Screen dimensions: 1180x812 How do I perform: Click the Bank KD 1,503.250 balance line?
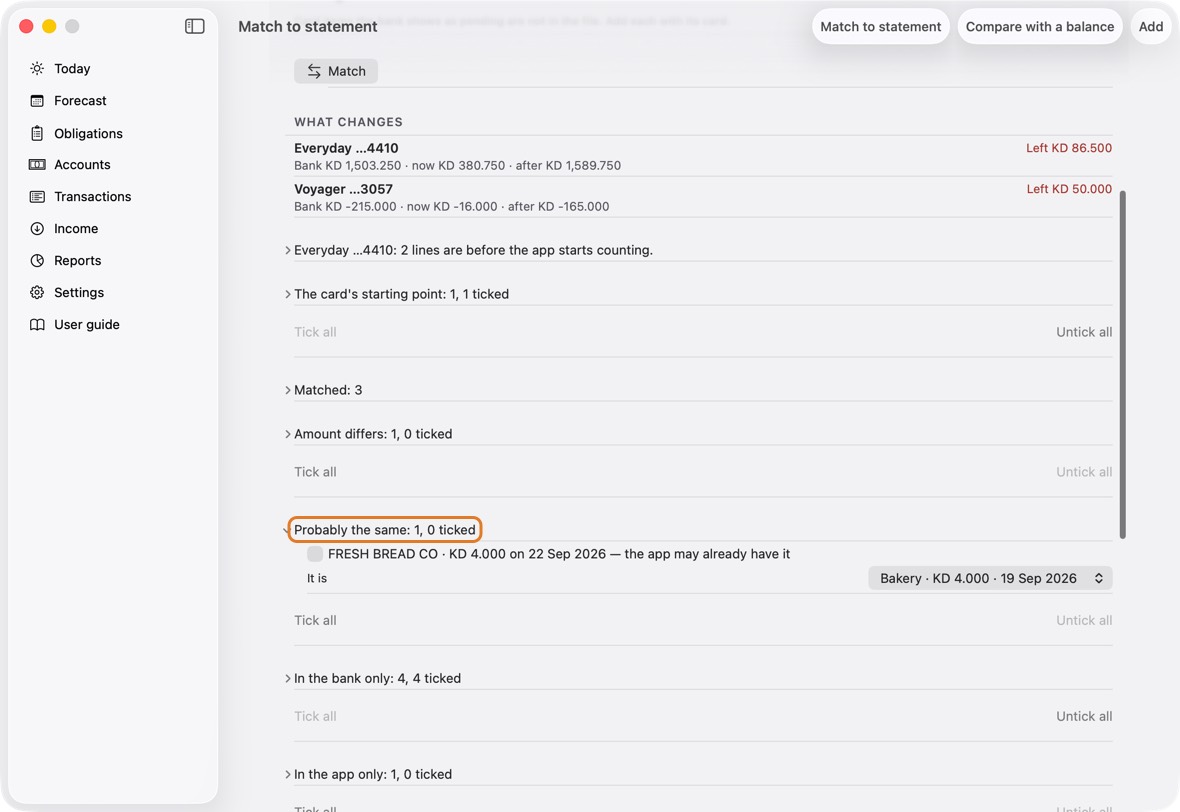tap(458, 166)
